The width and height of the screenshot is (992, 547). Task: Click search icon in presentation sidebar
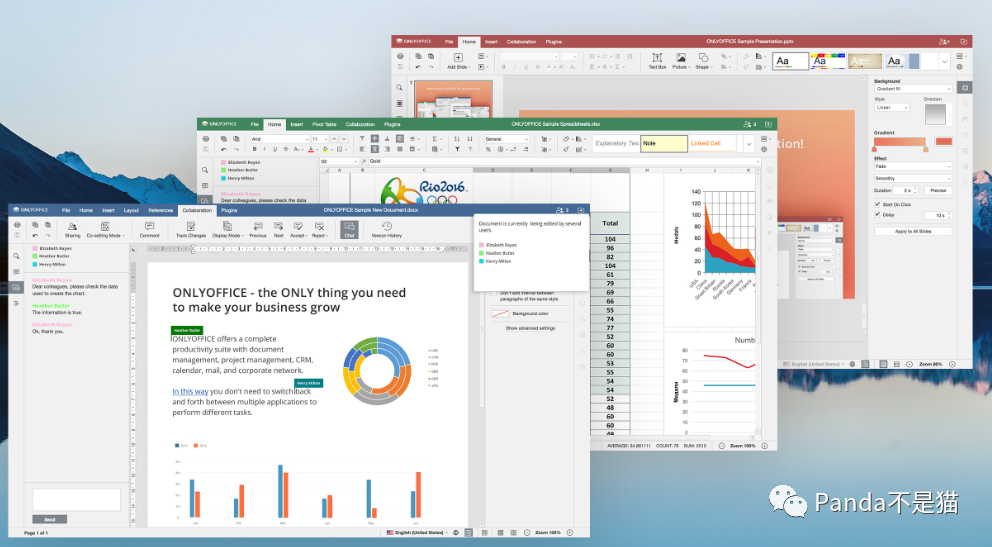(x=399, y=88)
